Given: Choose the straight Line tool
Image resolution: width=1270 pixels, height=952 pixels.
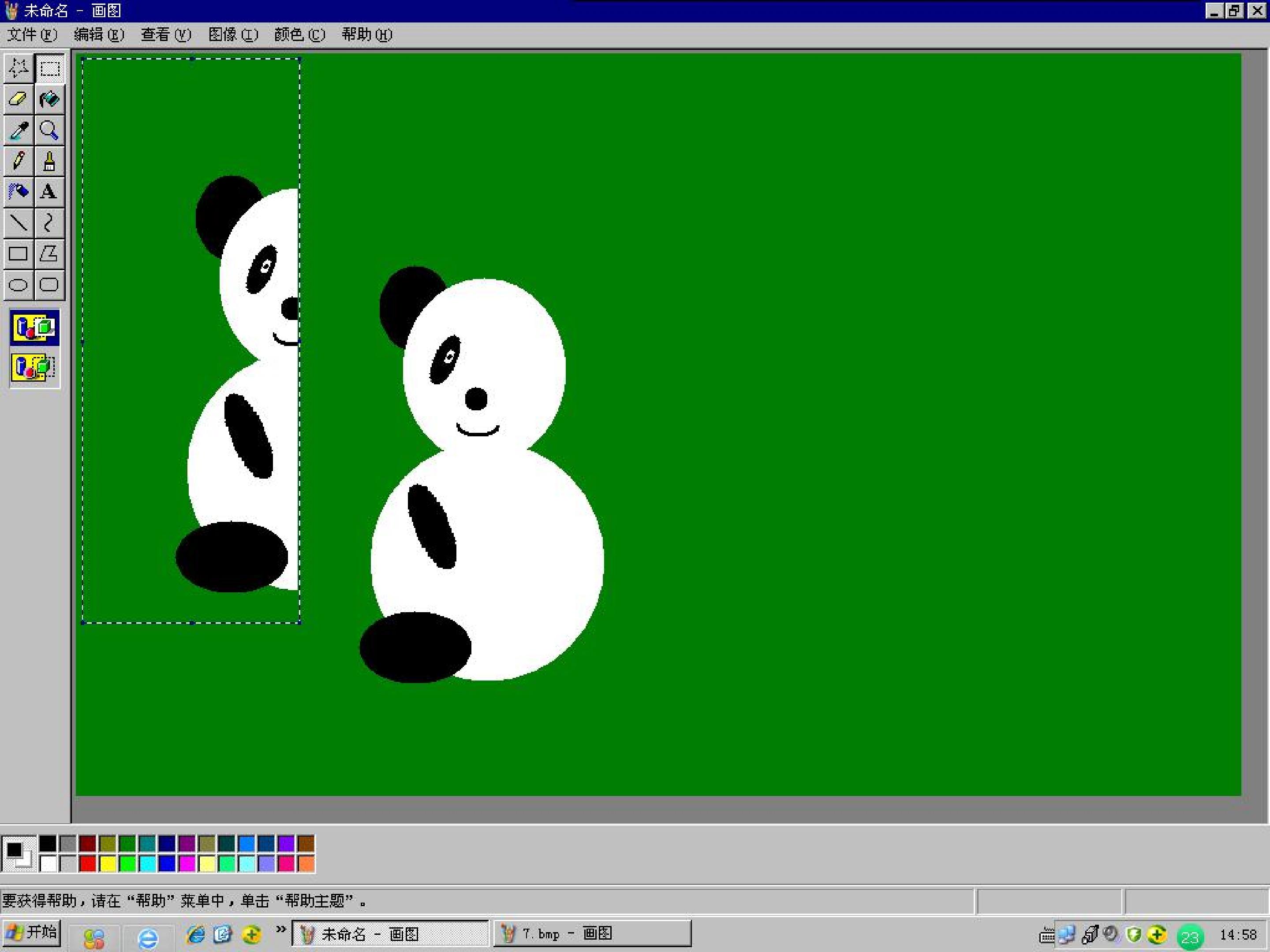Looking at the screenshot, I should [x=19, y=223].
